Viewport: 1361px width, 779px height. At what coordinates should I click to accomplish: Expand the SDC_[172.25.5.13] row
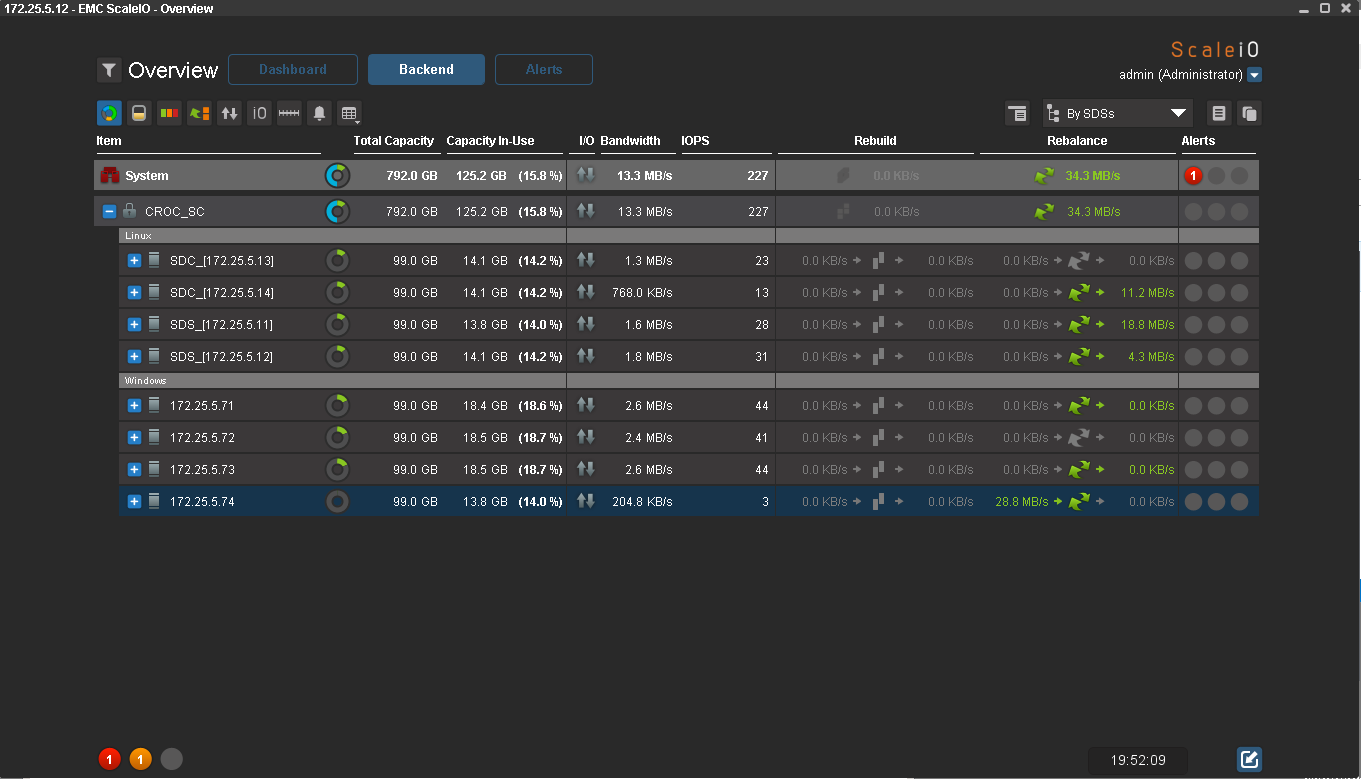[x=134, y=261]
